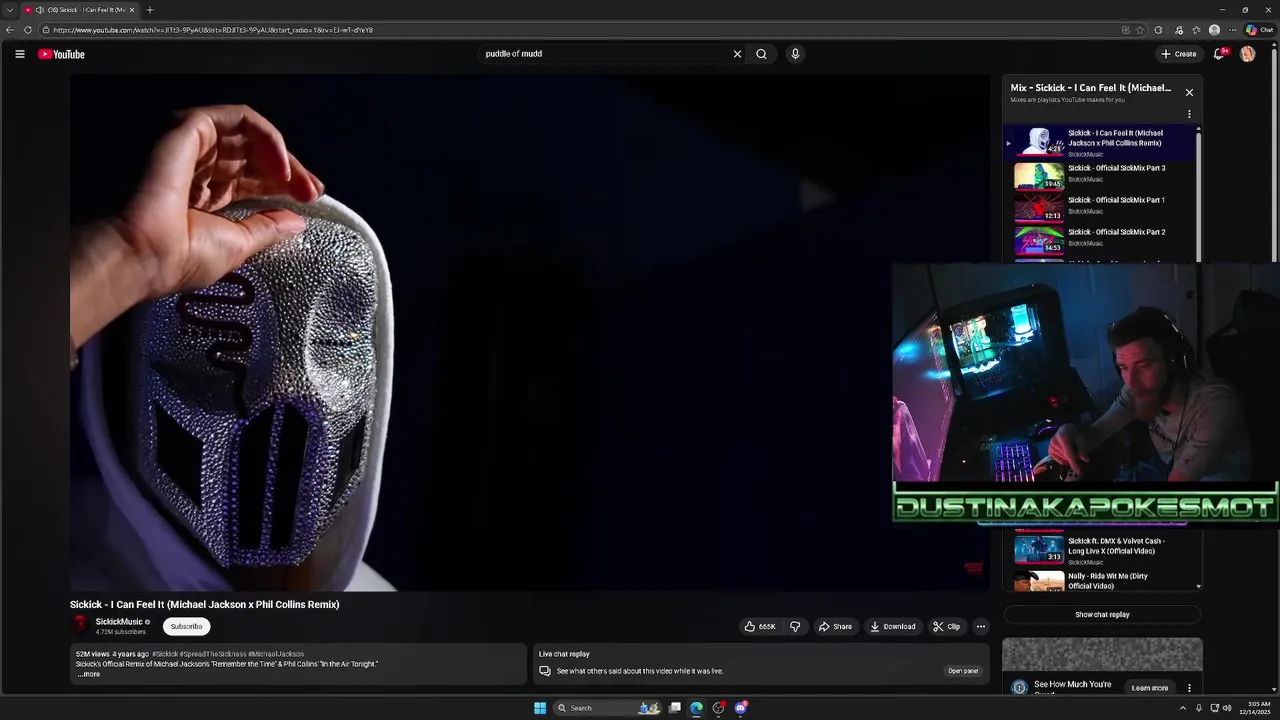This screenshot has height=720, width=1280.
Task: Open ad options three-dot menu
Action: pyautogui.click(x=1189, y=688)
